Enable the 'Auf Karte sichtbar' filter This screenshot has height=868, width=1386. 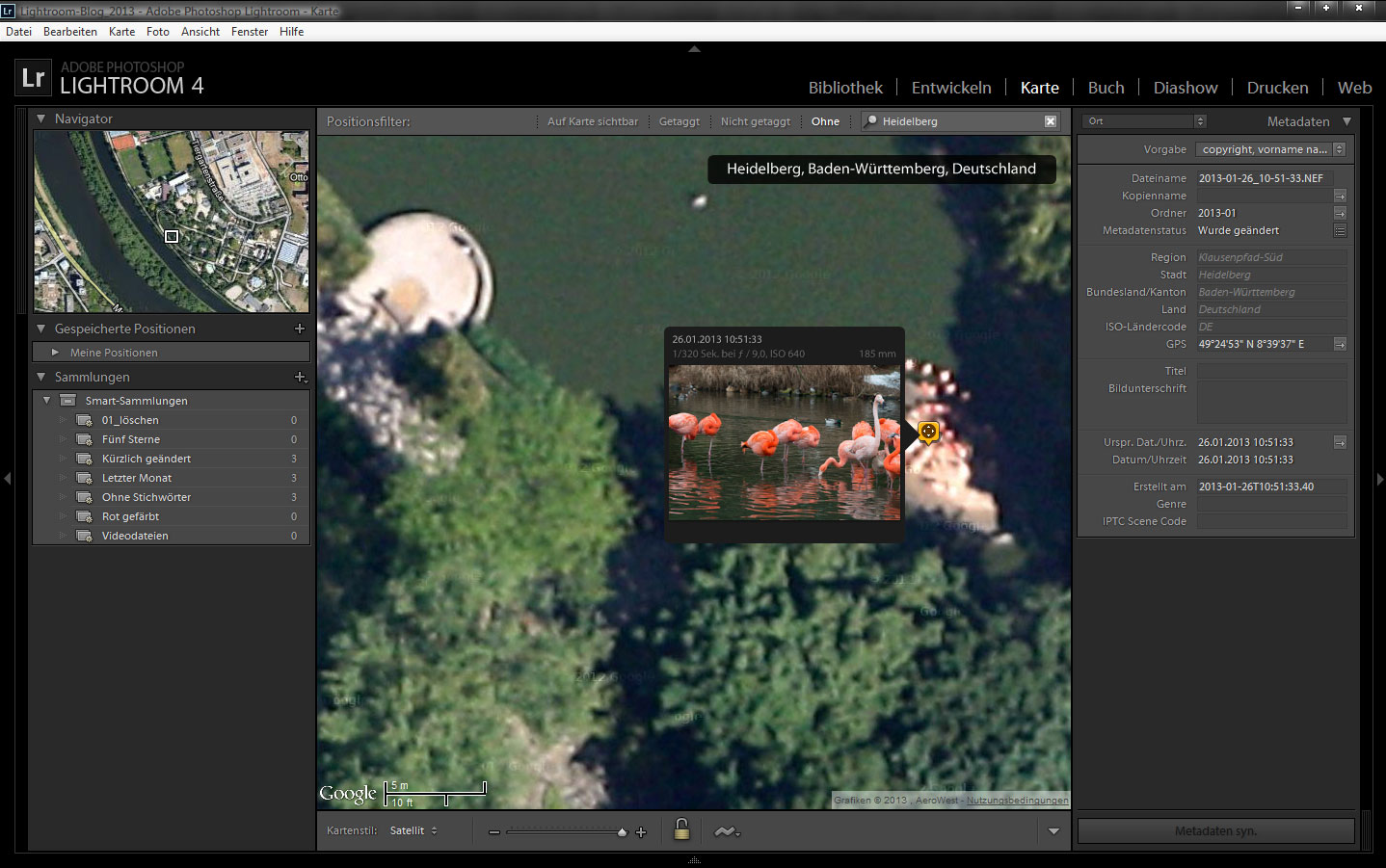[x=592, y=121]
